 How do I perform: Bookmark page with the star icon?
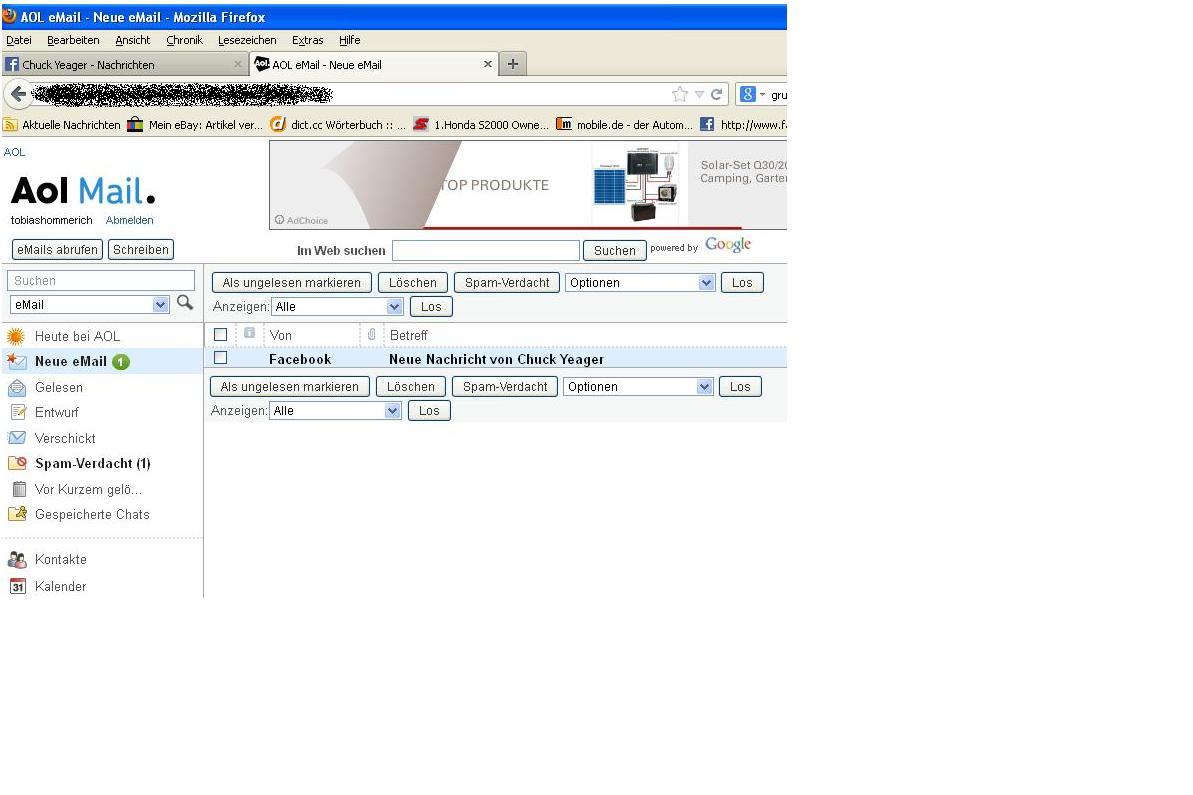pos(680,94)
